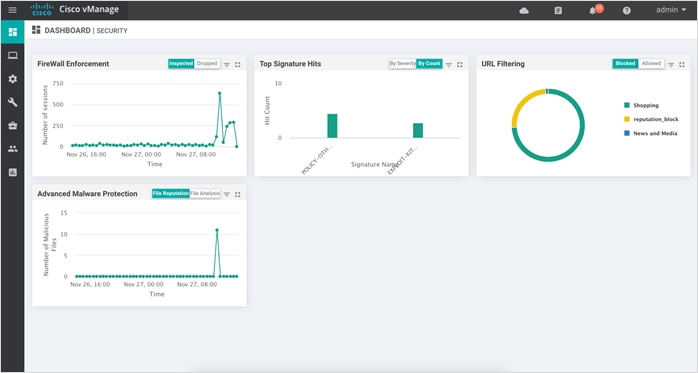
Task: Click the FireWall Enforcement peak data point
Action: click(x=219, y=93)
